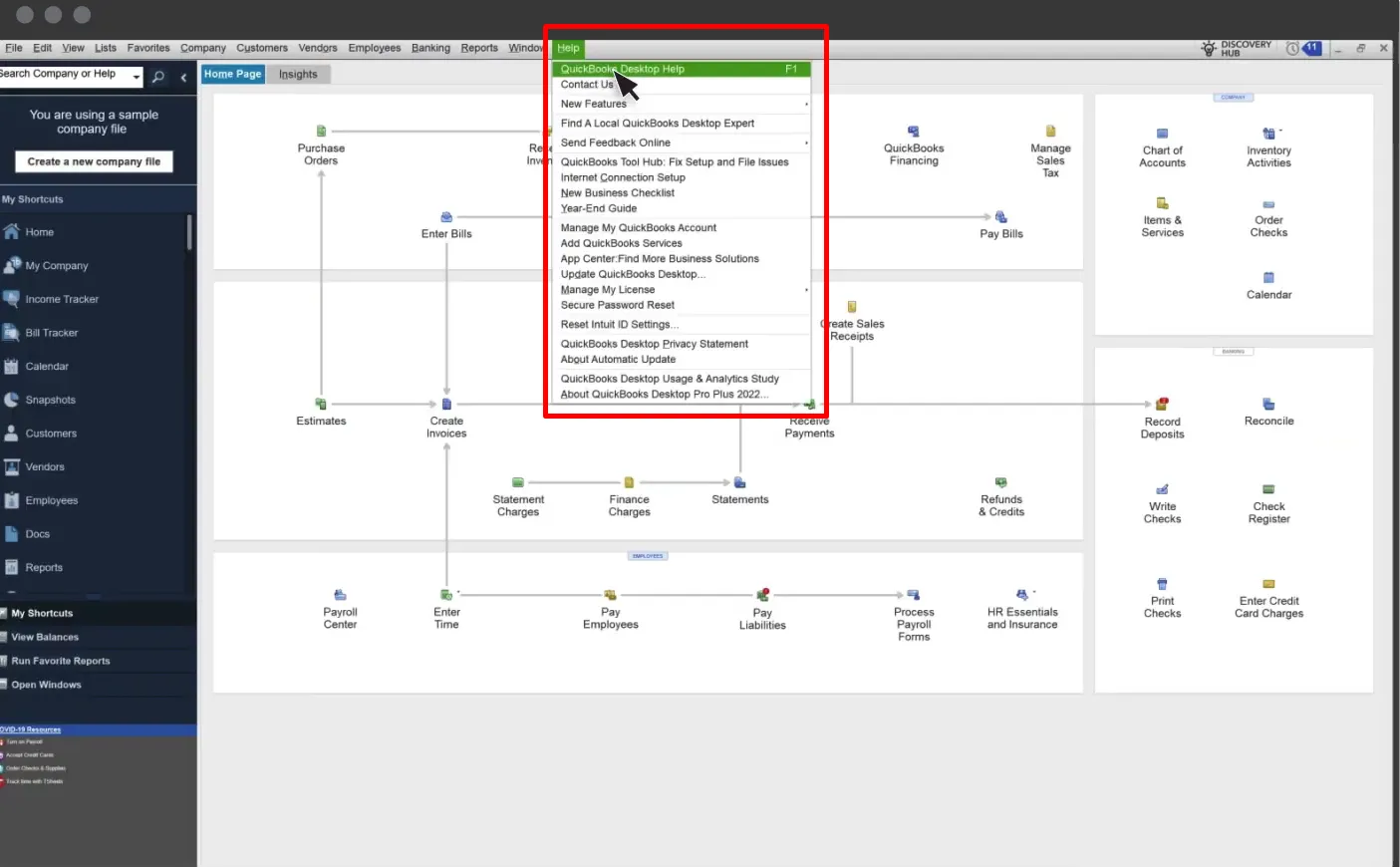Open HR Essentials and Insurance icon
Viewport: 1400px width, 867px height.
point(1021,595)
